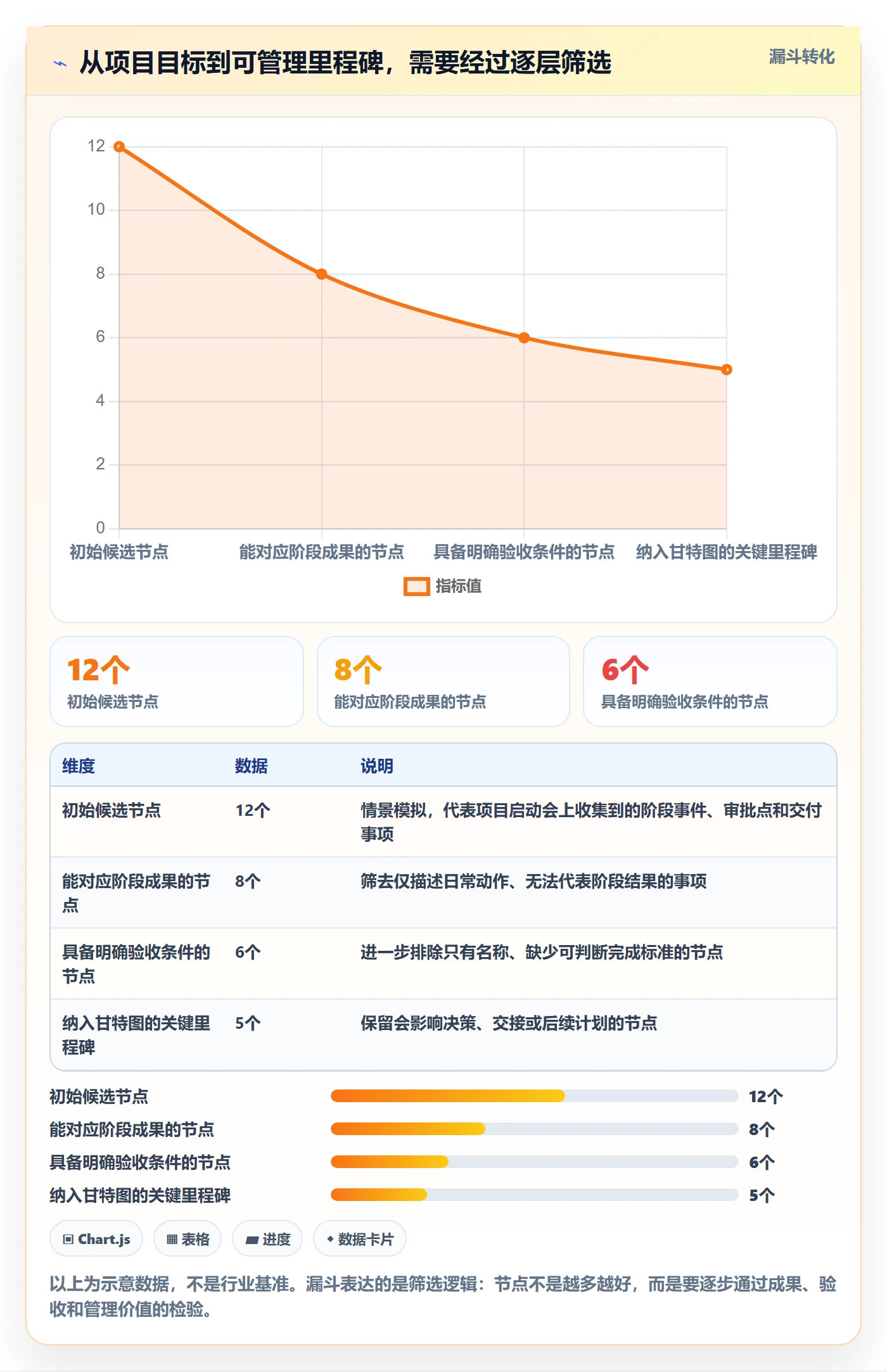Select the 8个 能对应阶段成果的节点 stat card
887x1372 pixels.
coord(443,682)
